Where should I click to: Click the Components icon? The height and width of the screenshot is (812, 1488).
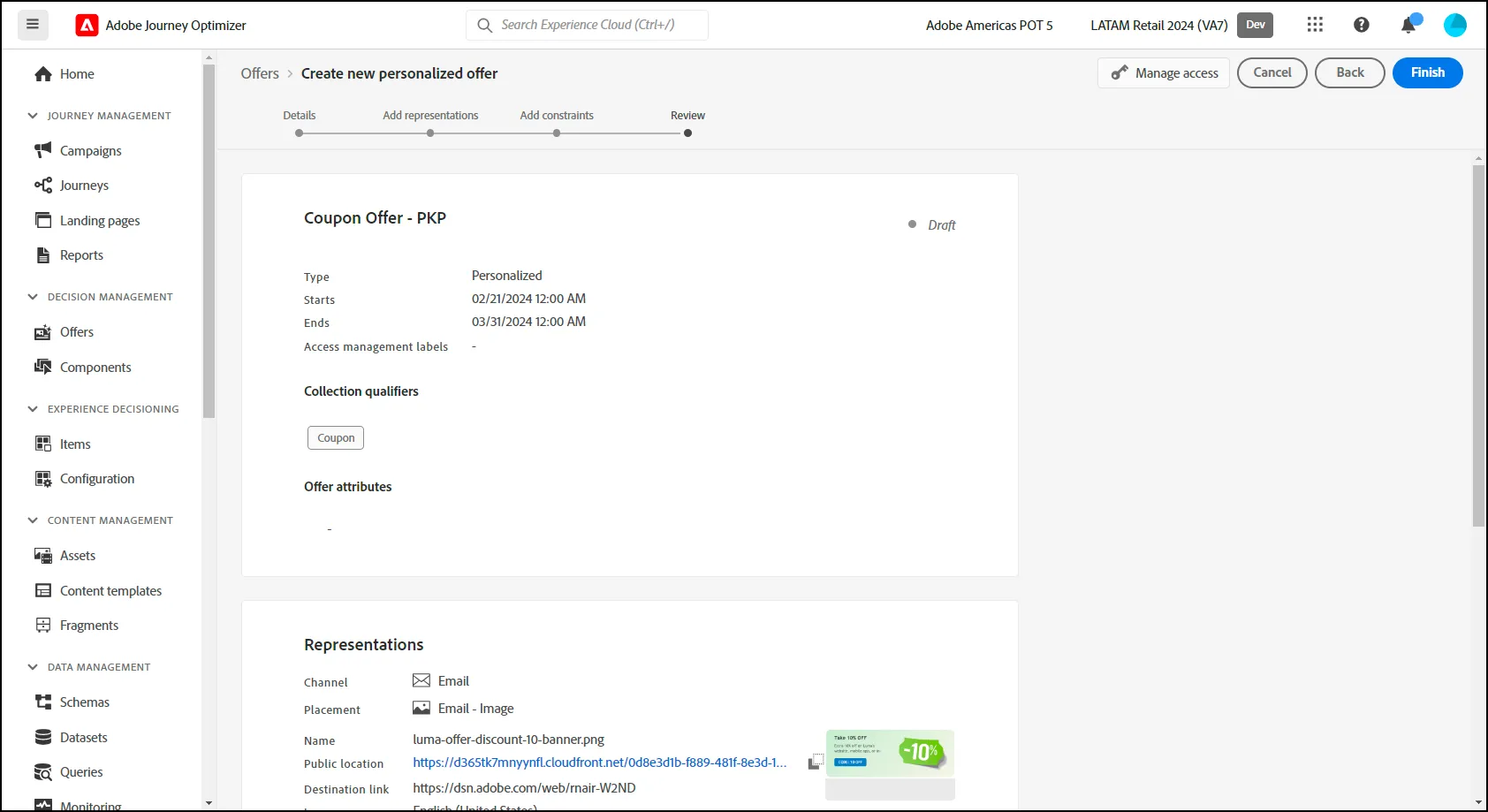click(x=43, y=367)
